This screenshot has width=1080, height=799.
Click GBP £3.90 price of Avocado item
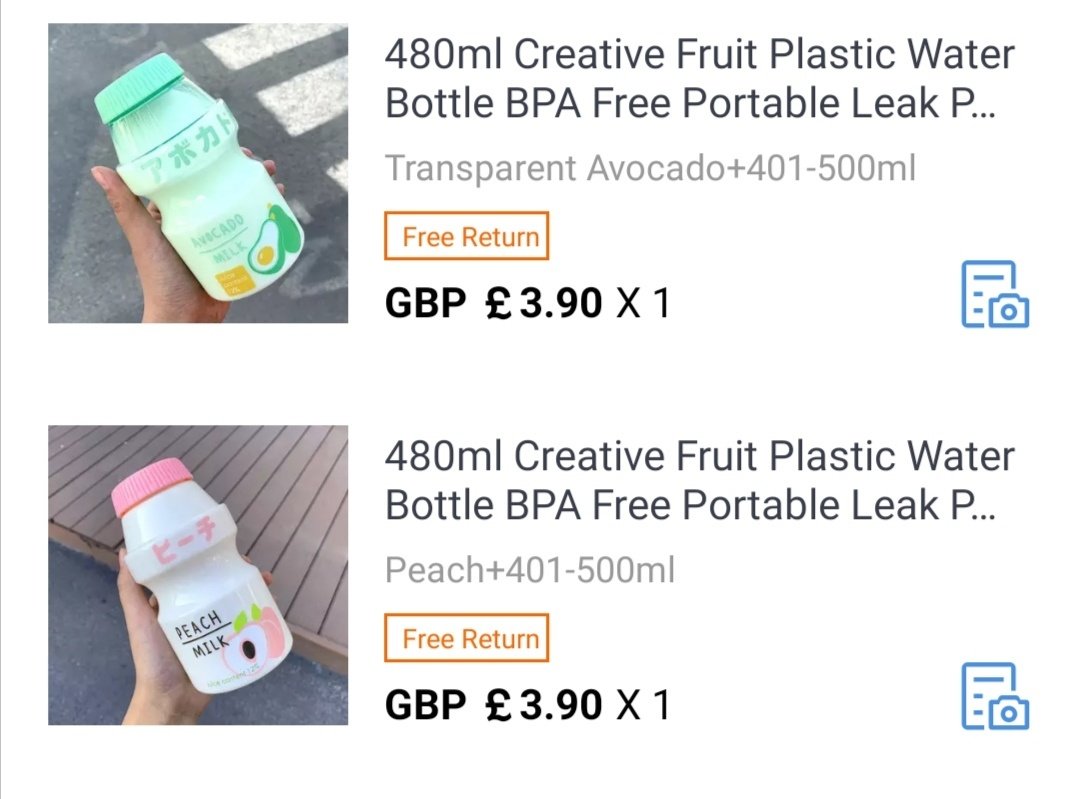[493, 303]
